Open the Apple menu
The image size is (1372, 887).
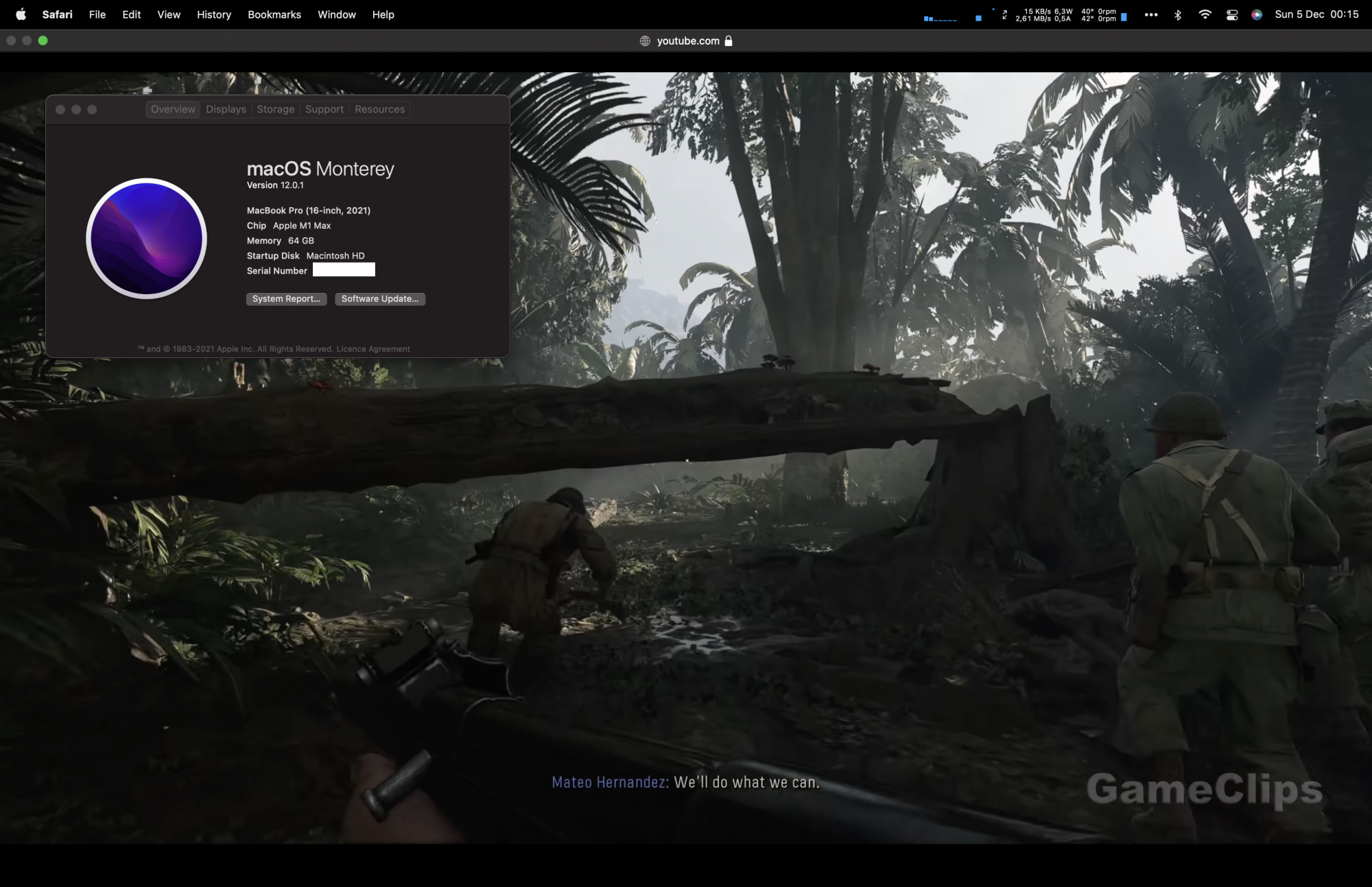(21, 14)
